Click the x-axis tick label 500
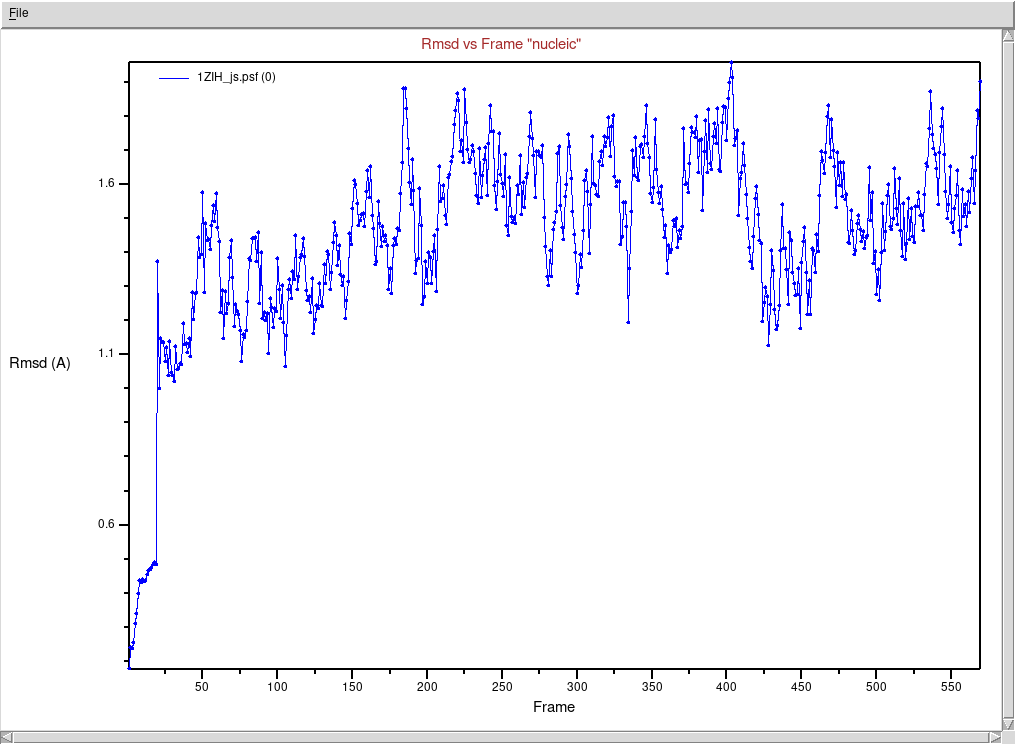This screenshot has height=744, width=1015. tap(876, 686)
